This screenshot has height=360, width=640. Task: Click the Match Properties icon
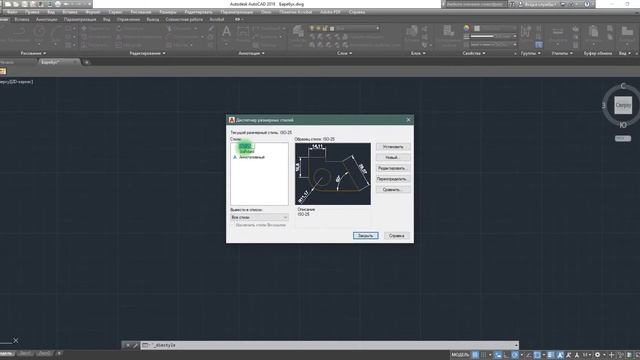tap(449, 31)
